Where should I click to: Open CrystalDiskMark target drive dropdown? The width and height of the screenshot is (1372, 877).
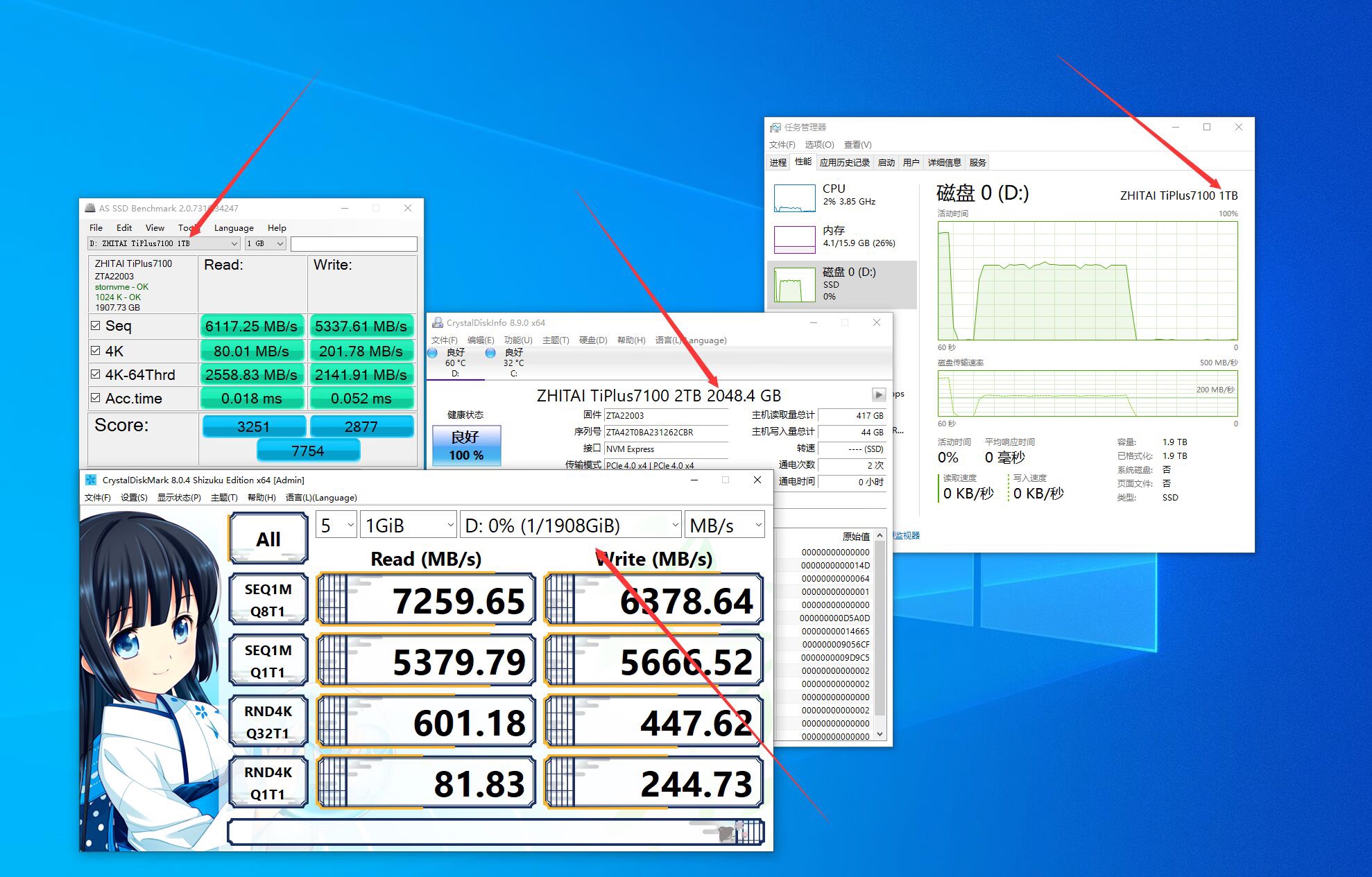pos(572,526)
